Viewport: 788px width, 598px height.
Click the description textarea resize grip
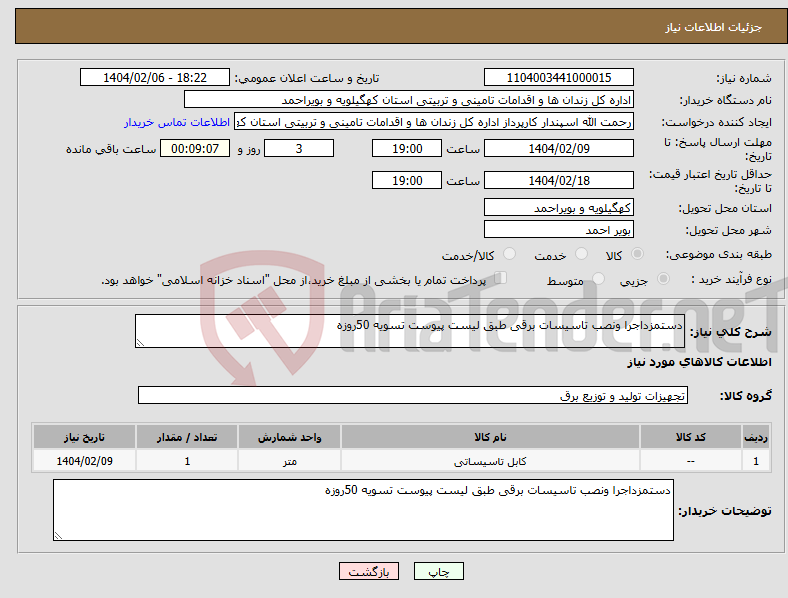(140, 343)
